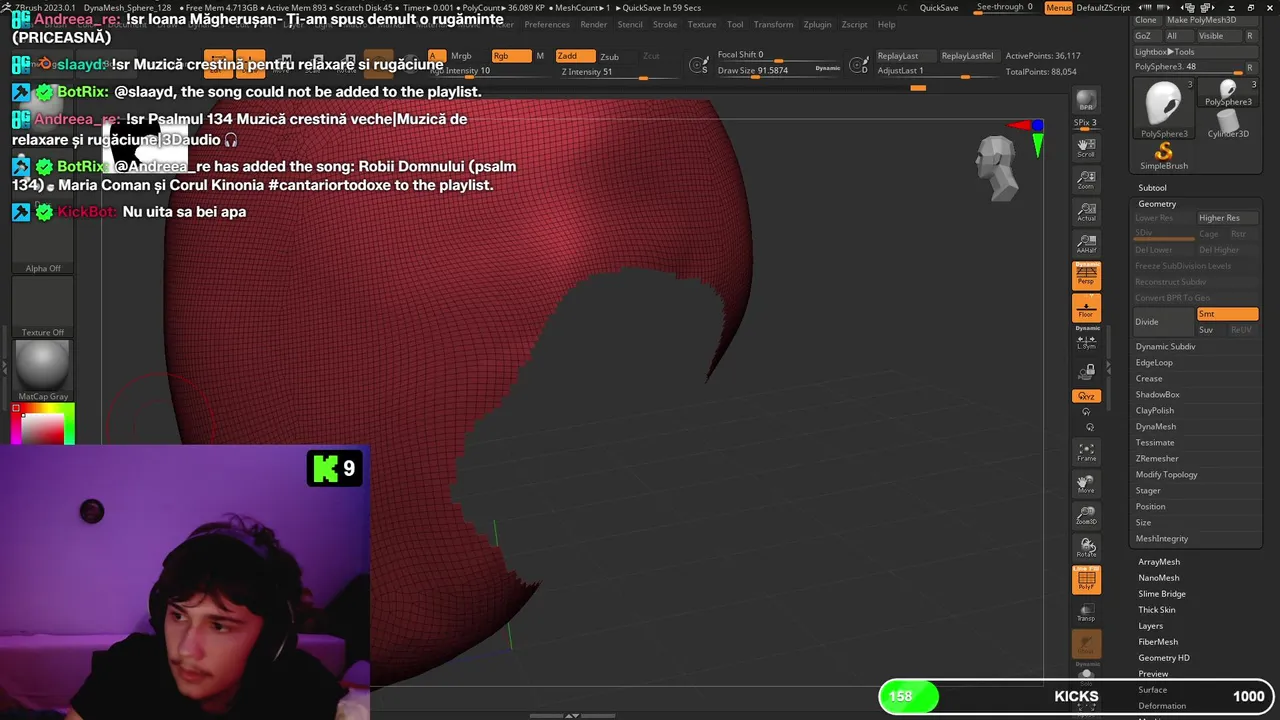Select the Rotate view icon
Screen dimensions: 1280x720
[x=1086, y=548]
